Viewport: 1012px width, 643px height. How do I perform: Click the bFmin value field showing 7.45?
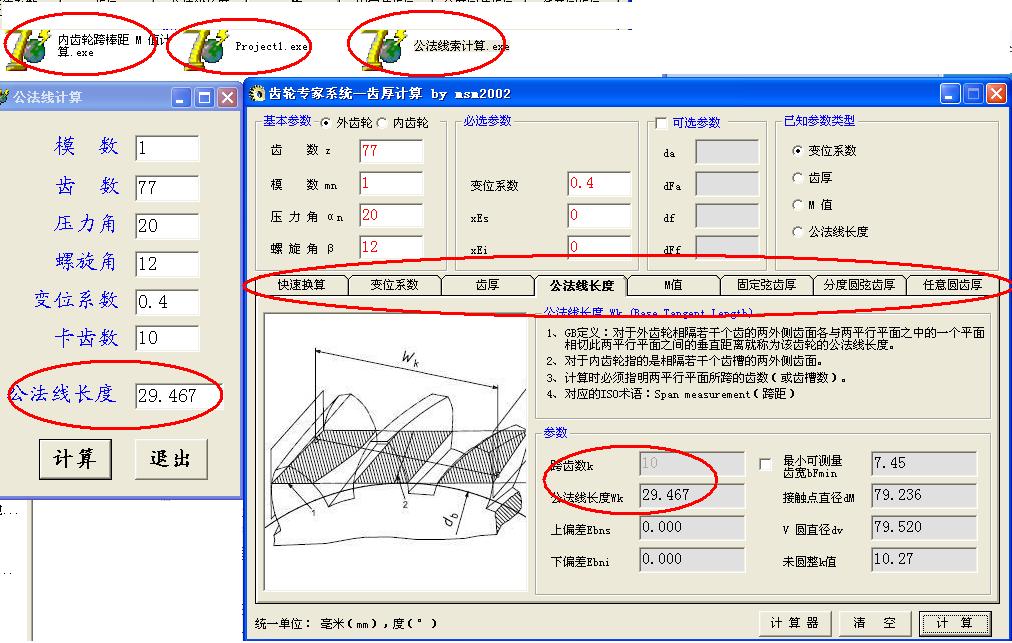[x=924, y=463]
